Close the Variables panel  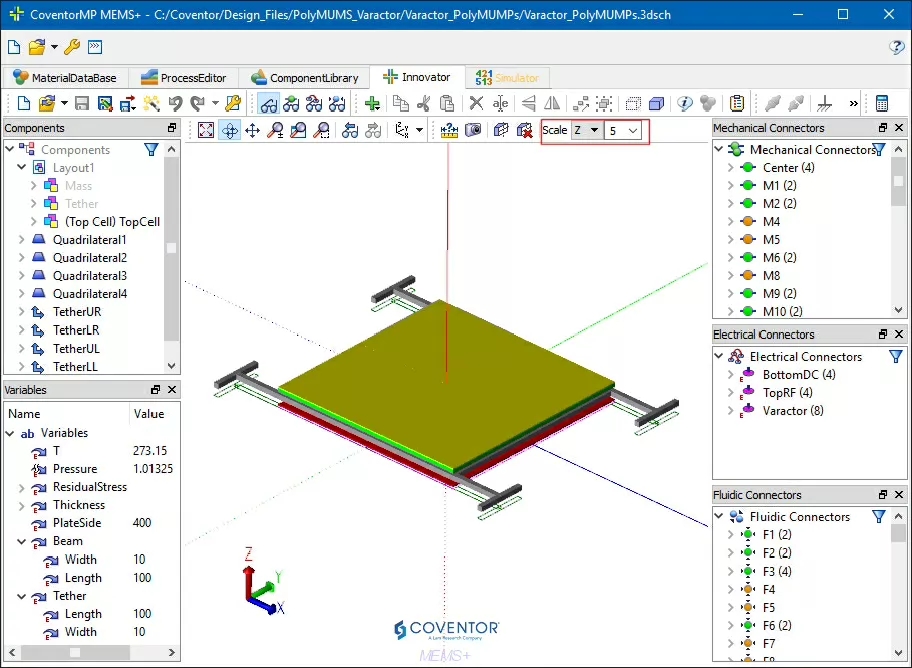[172, 390]
